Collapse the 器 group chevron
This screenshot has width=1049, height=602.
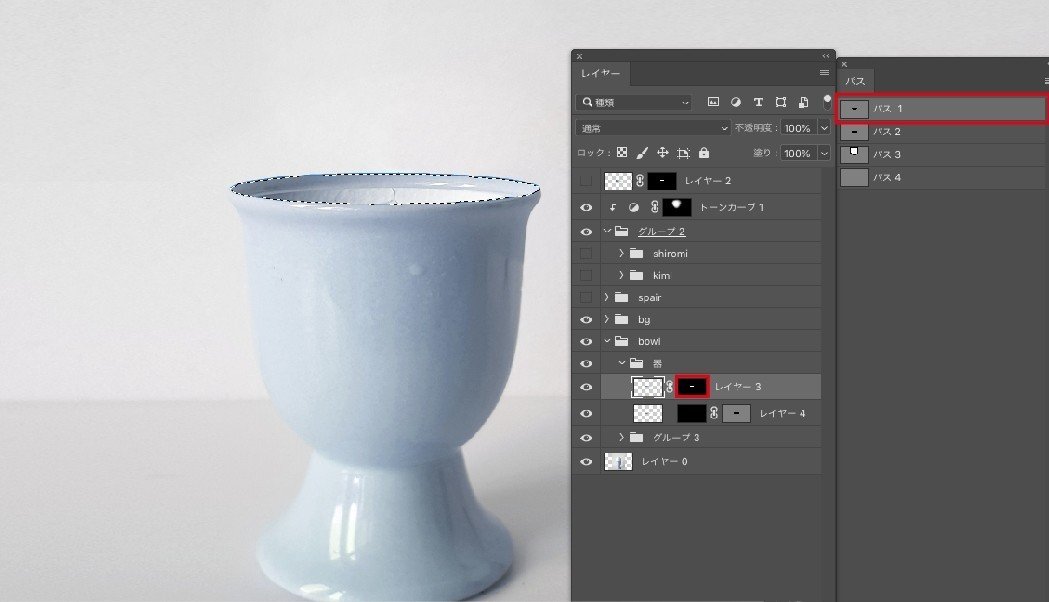coord(622,363)
